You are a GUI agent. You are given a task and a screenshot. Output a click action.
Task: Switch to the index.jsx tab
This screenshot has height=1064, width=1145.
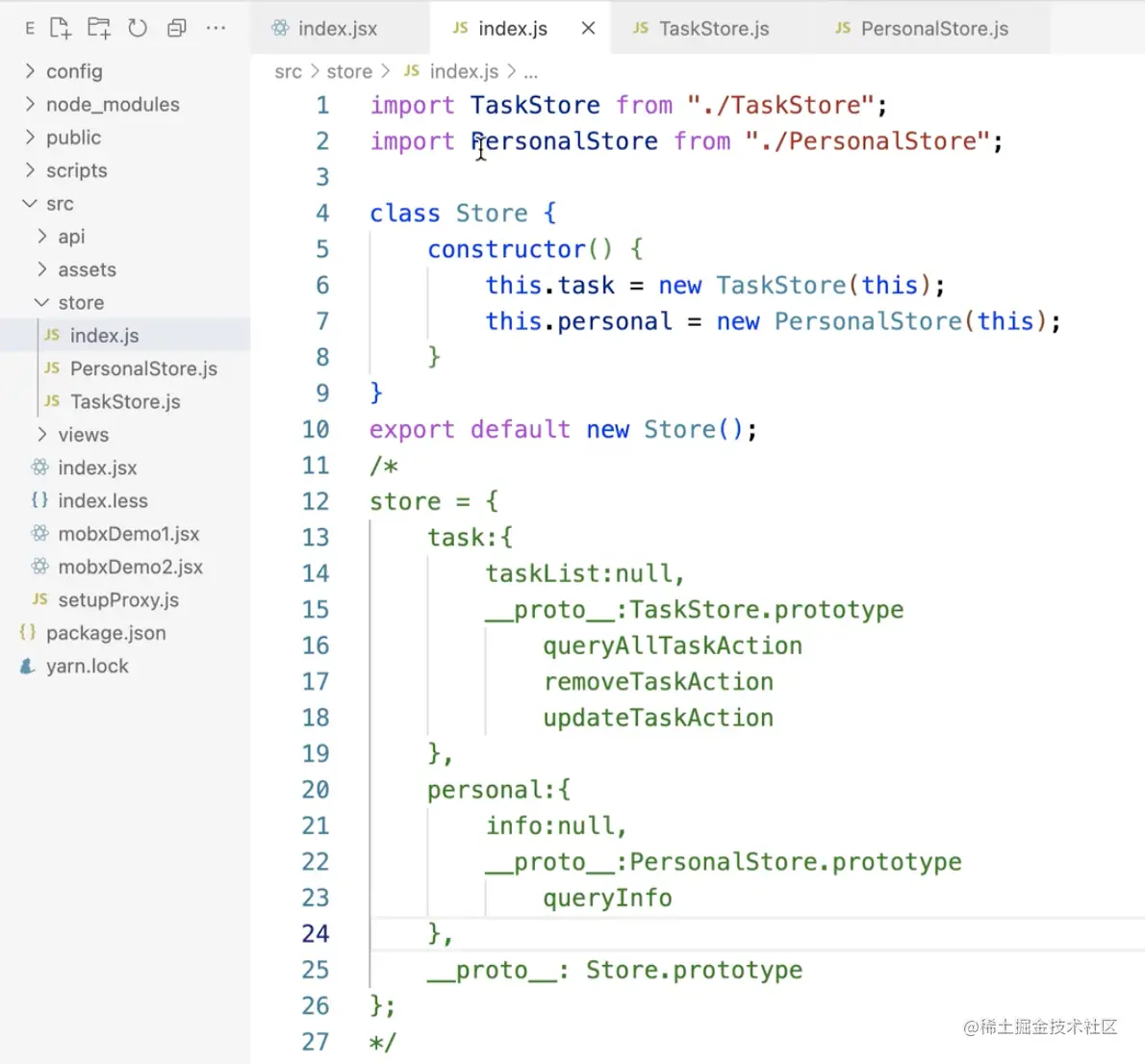[338, 29]
